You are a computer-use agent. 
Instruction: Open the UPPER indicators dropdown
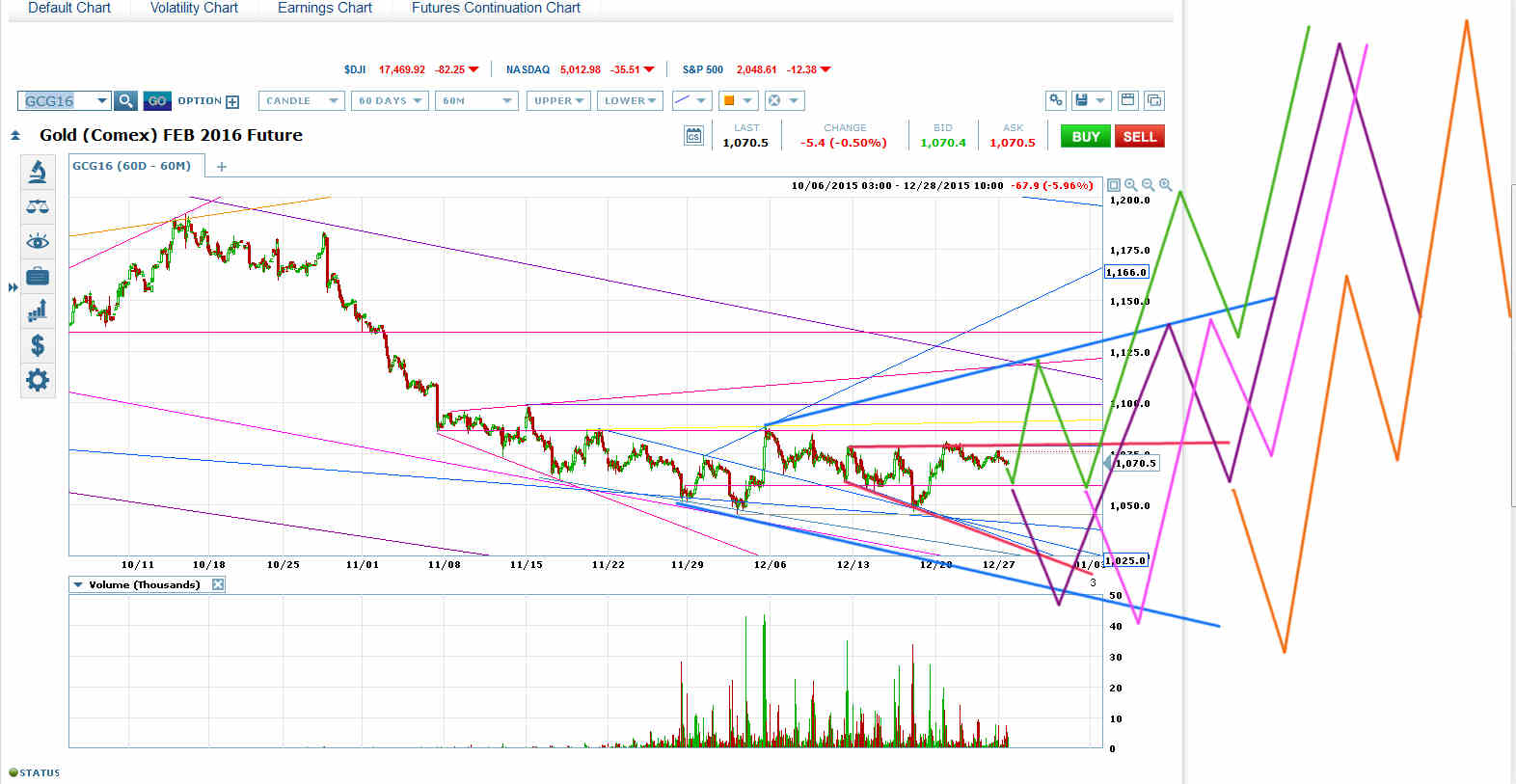point(558,100)
